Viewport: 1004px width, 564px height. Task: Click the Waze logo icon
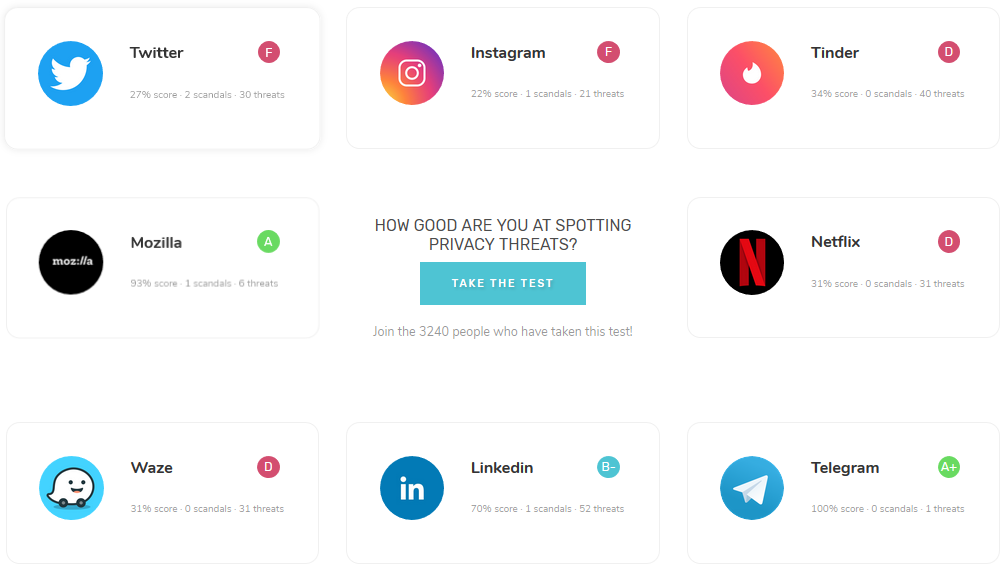pos(71,488)
